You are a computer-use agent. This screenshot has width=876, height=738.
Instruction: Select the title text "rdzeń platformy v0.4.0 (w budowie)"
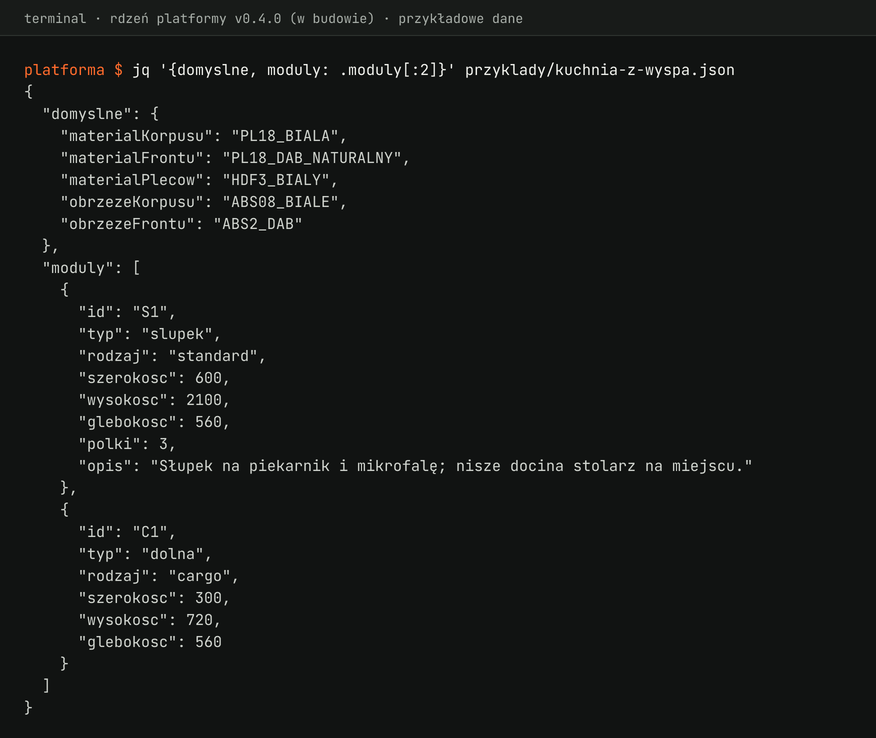[x=242, y=18]
